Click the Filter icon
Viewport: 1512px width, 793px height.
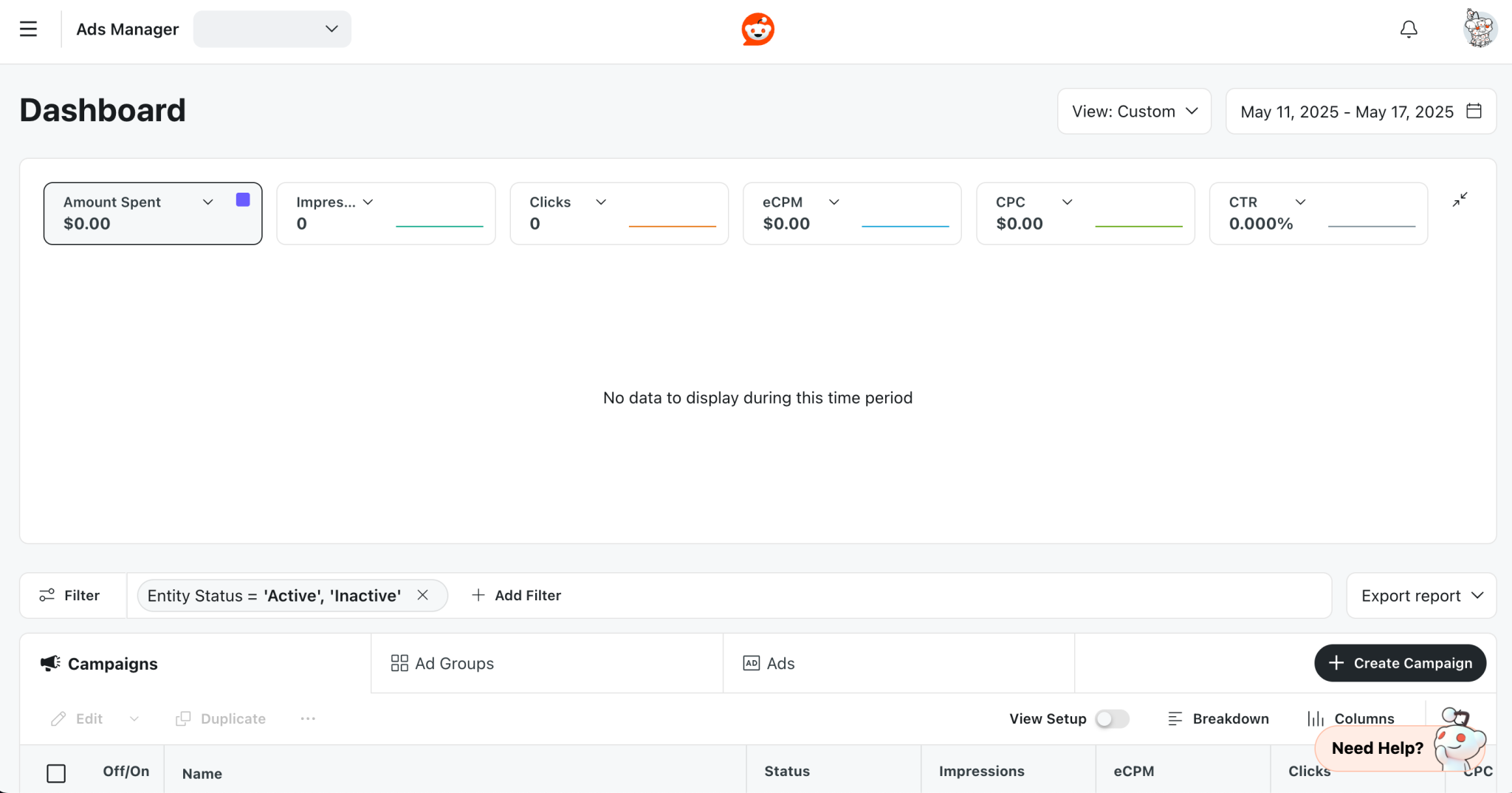click(47, 595)
